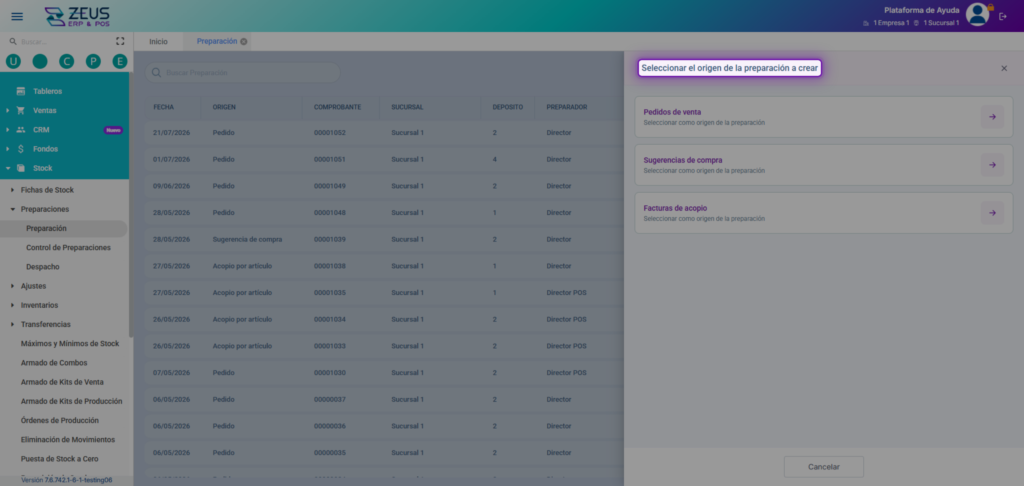Close the origin selection panel

(1004, 69)
